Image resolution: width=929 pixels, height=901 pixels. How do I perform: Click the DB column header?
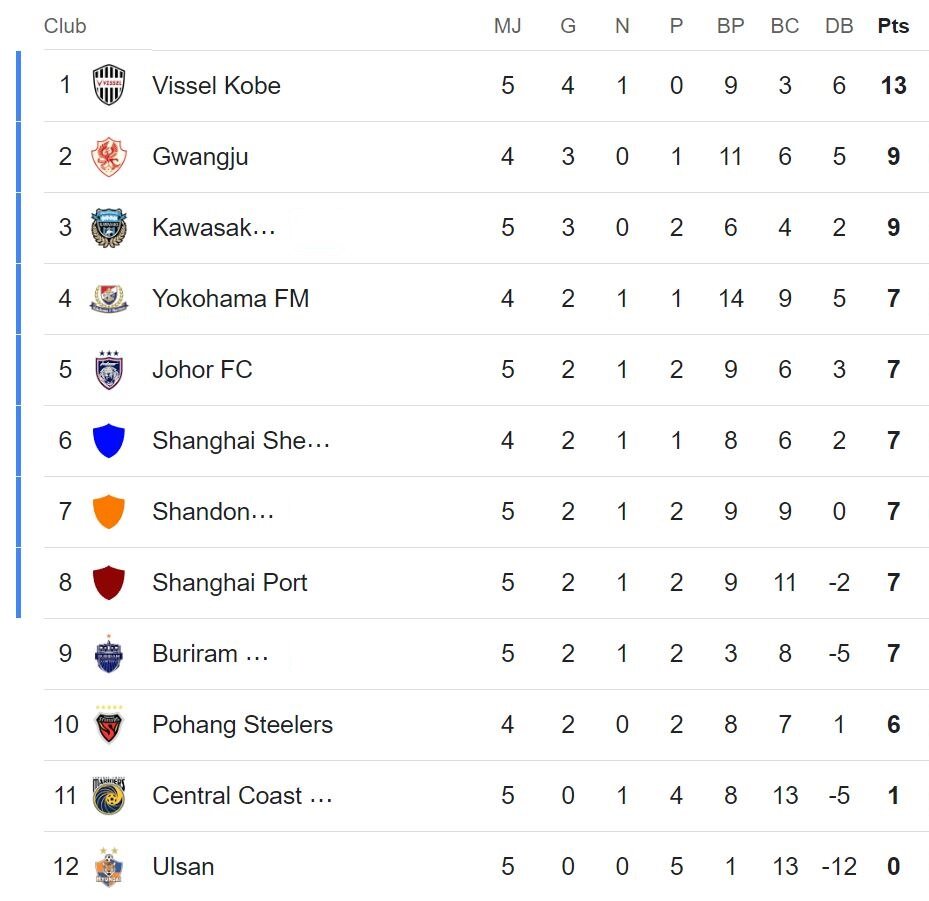click(x=839, y=26)
